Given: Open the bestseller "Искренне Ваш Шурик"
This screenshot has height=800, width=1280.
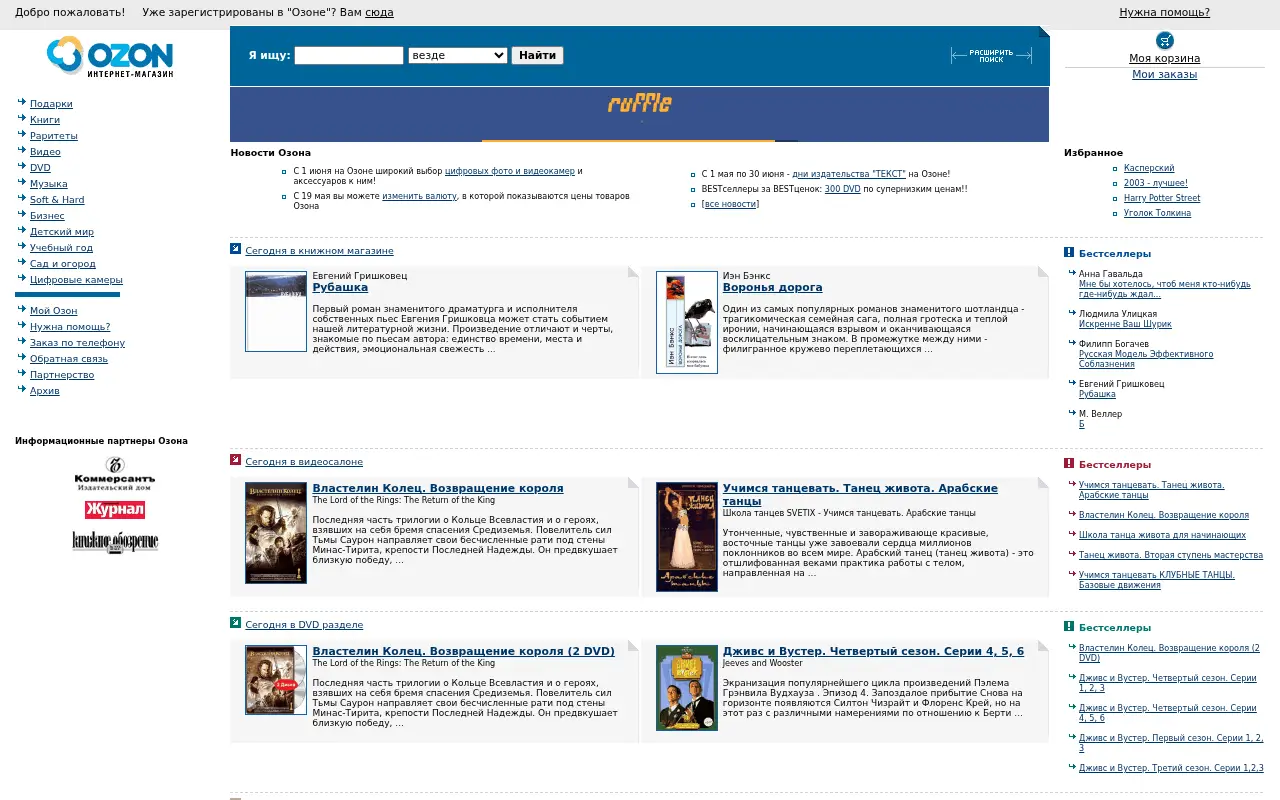Looking at the screenshot, I should (x=1125, y=324).
